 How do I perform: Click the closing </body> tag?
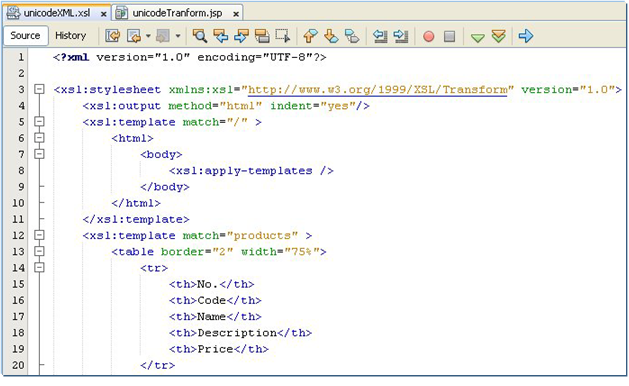[x=164, y=187]
